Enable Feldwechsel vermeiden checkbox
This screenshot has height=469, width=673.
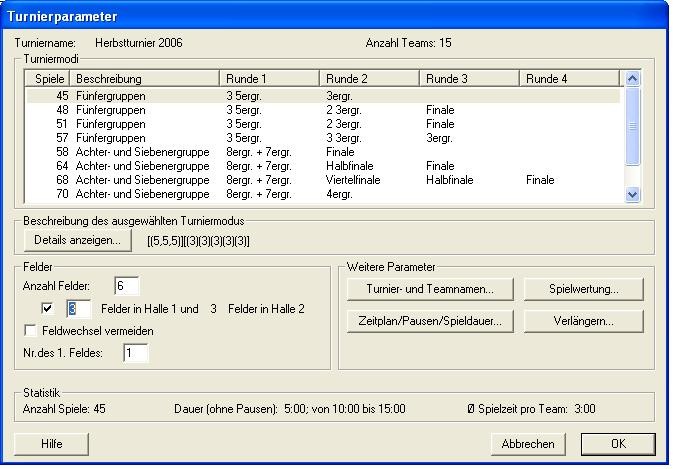[30, 330]
